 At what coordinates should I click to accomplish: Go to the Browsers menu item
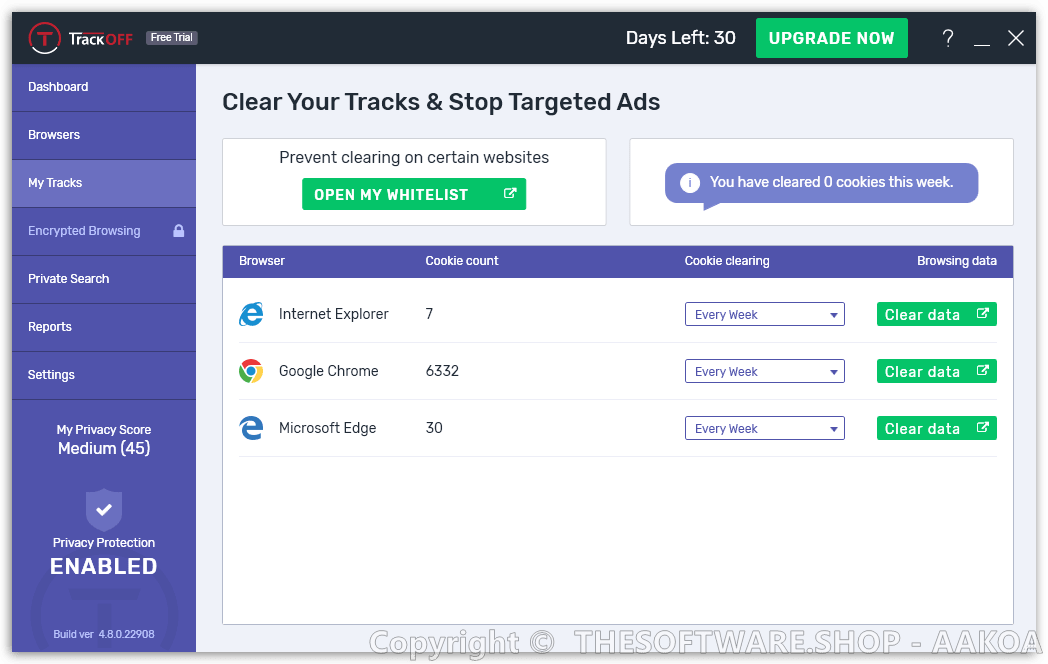click(104, 135)
